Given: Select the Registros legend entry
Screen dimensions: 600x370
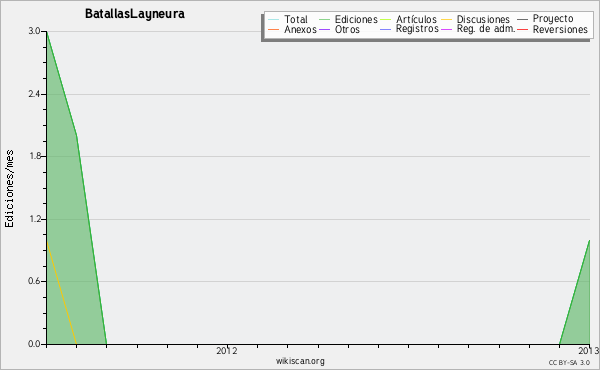Looking at the screenshot, I should [x=417, y=29].
